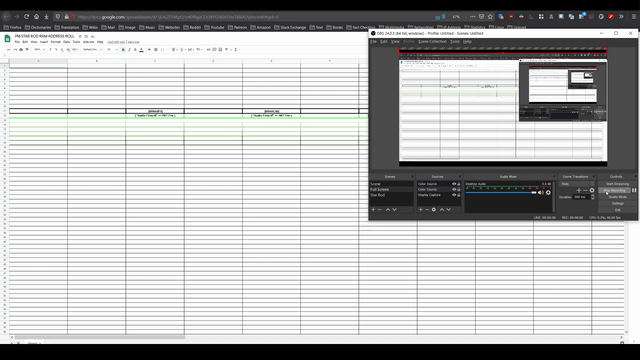Bookmark this page with star icon
The width and height of the screenshot is (640, 360).
point(490,16)
